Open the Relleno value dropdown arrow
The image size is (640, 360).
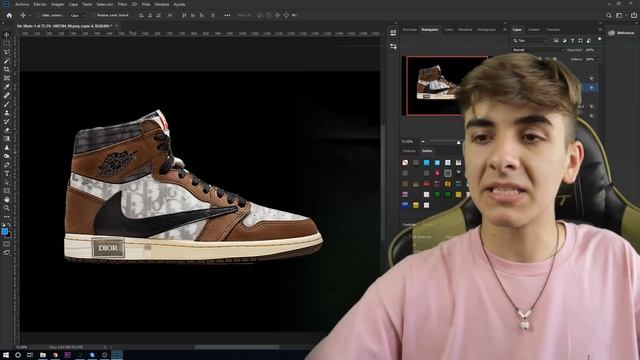(x=598, y=59)
